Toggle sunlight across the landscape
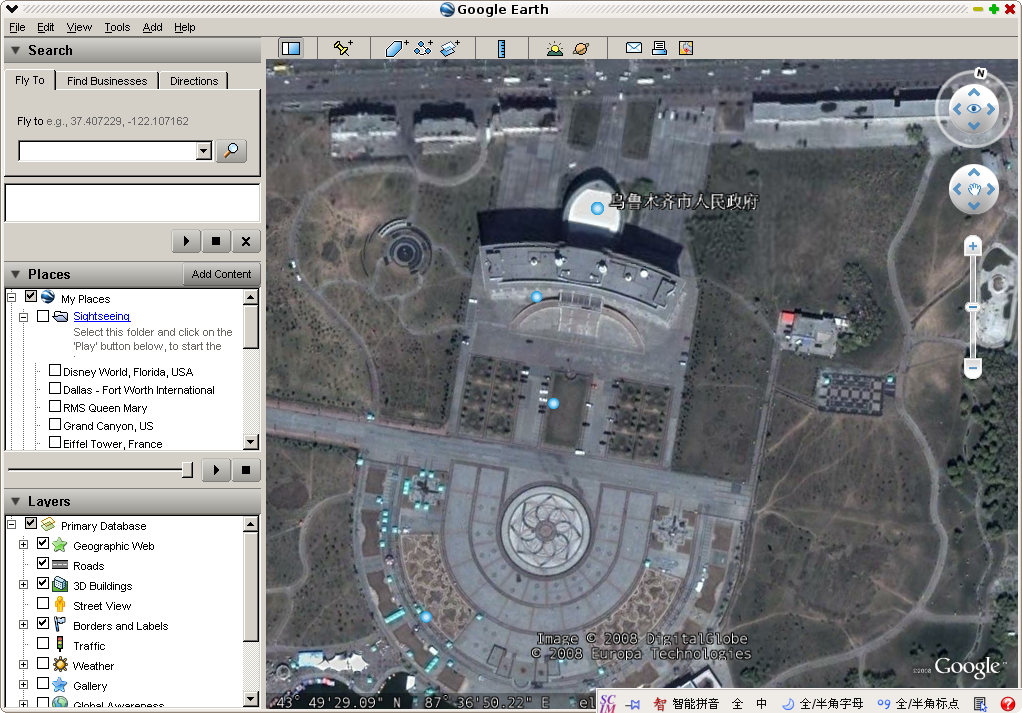1022x713 pixels. [555, 48]
